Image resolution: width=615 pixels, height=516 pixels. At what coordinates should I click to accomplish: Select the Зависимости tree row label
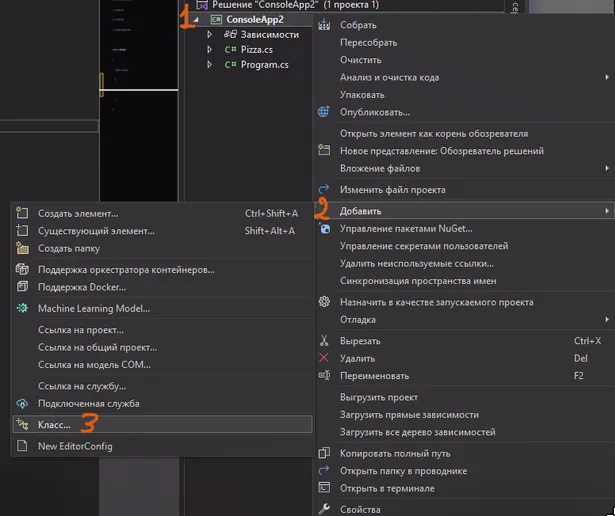(x=269, y=35)
